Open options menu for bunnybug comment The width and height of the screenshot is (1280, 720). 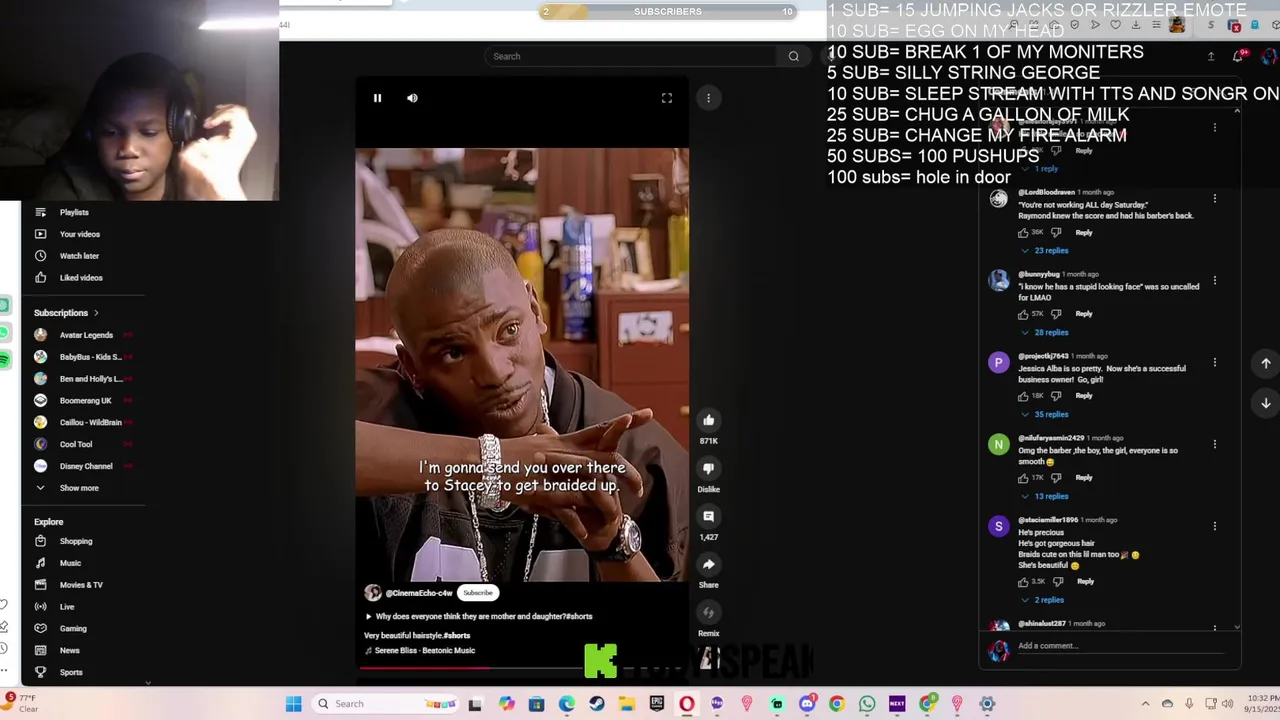[1215, 281]
